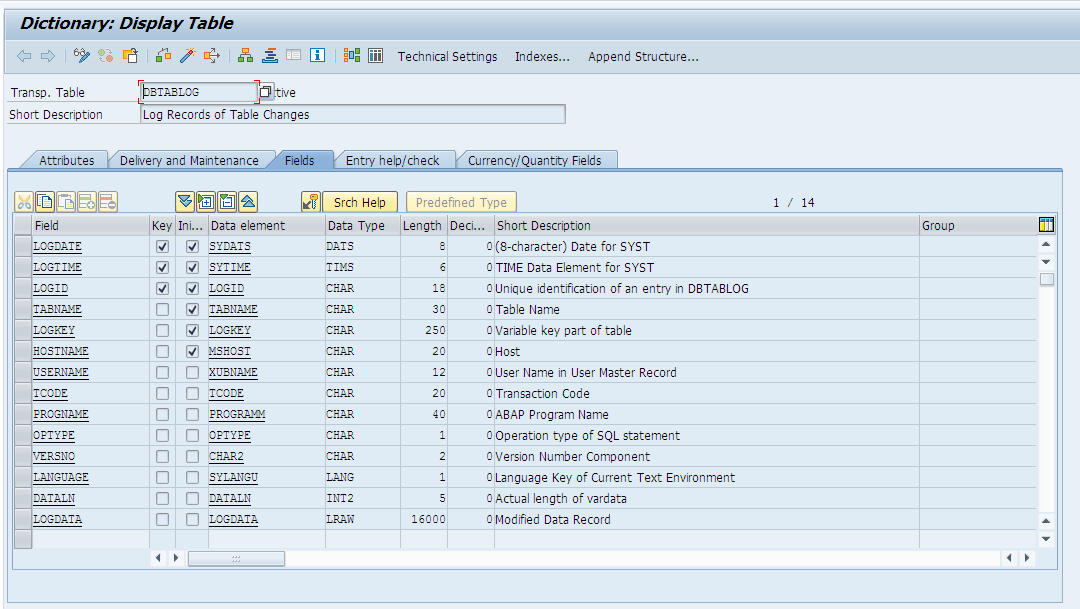Copy selected field rows icon
The image size is (1080, 609).
click(45, 201)
